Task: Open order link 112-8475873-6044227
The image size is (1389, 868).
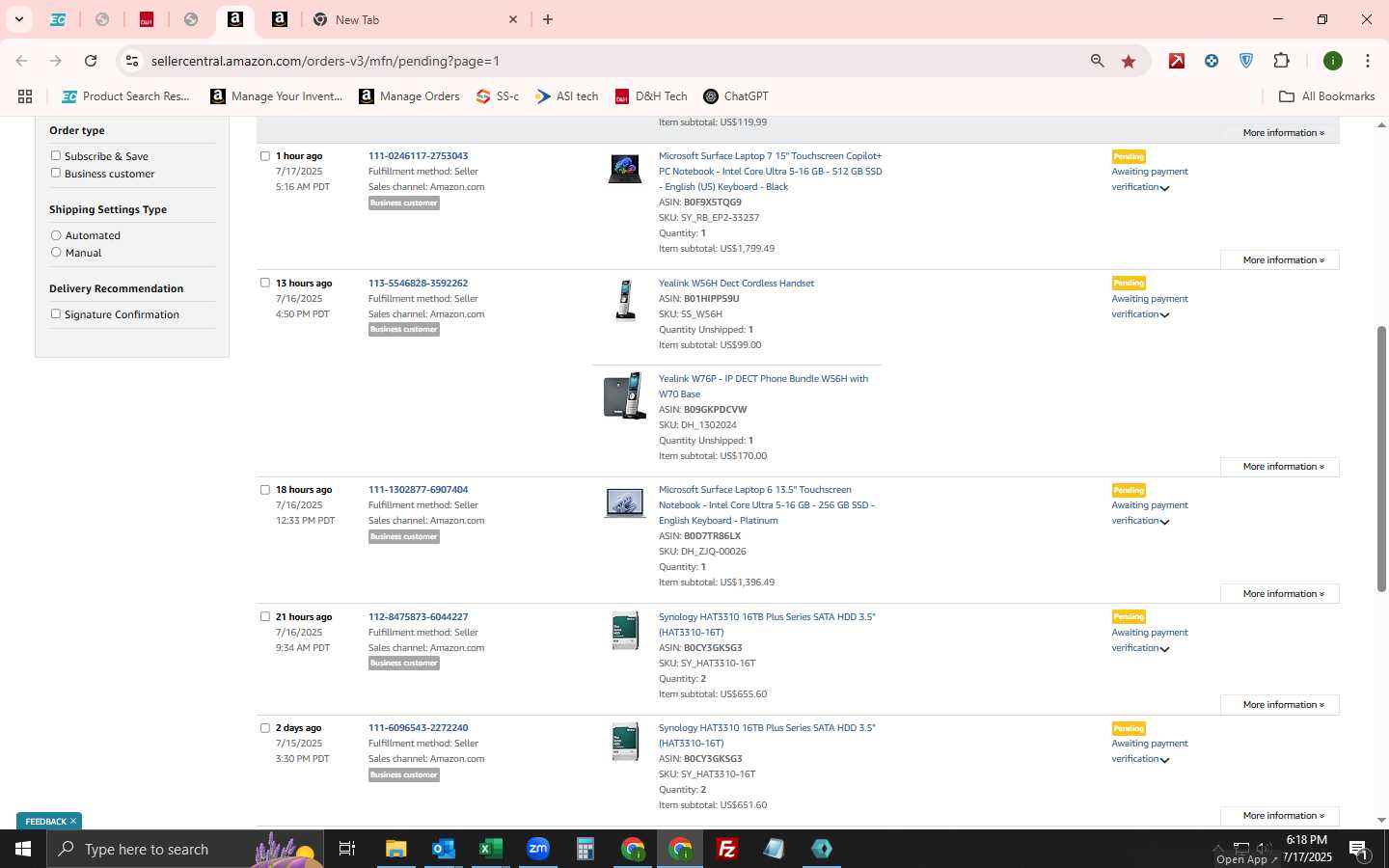Action: pos(418,616)
